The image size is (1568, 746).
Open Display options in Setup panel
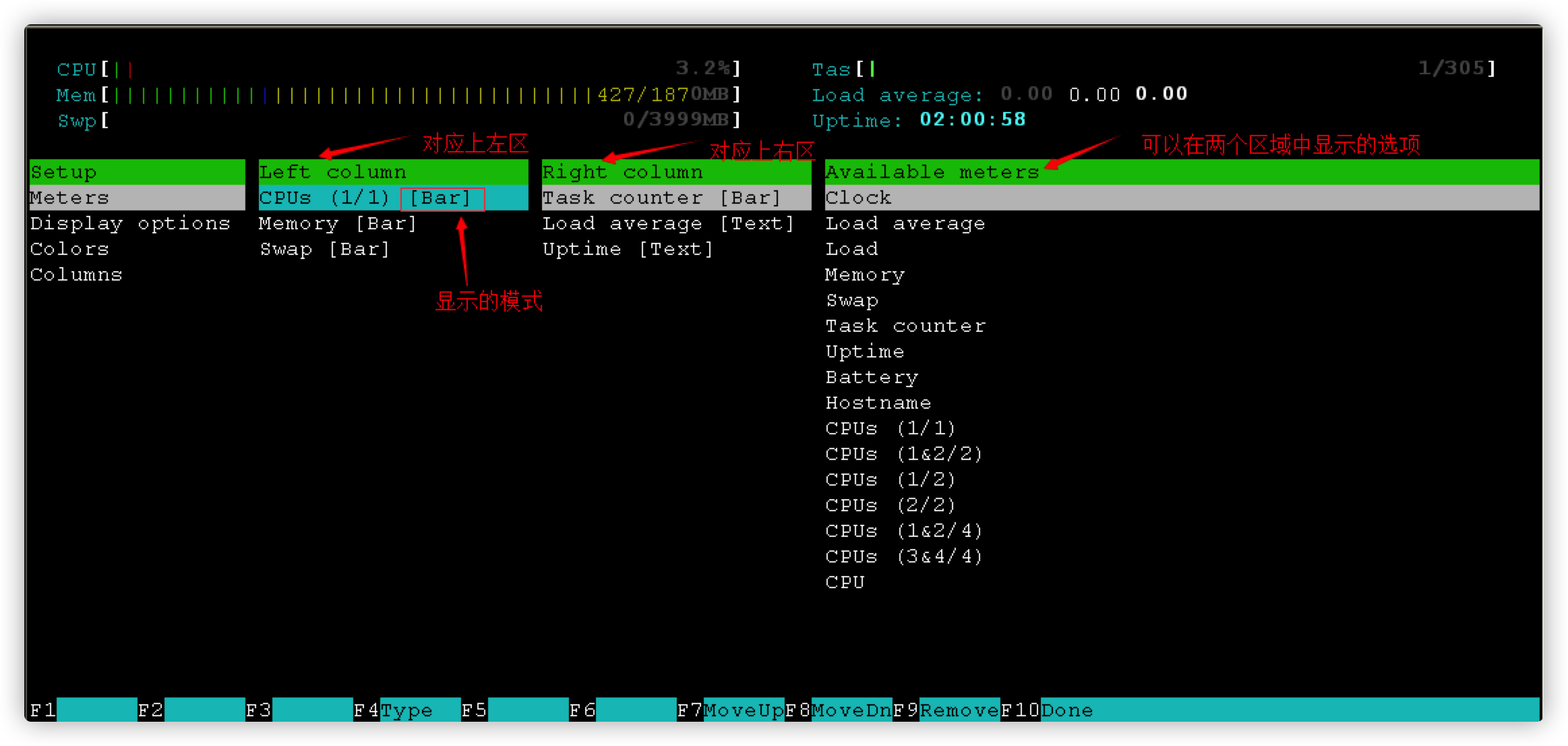point(130,223)
